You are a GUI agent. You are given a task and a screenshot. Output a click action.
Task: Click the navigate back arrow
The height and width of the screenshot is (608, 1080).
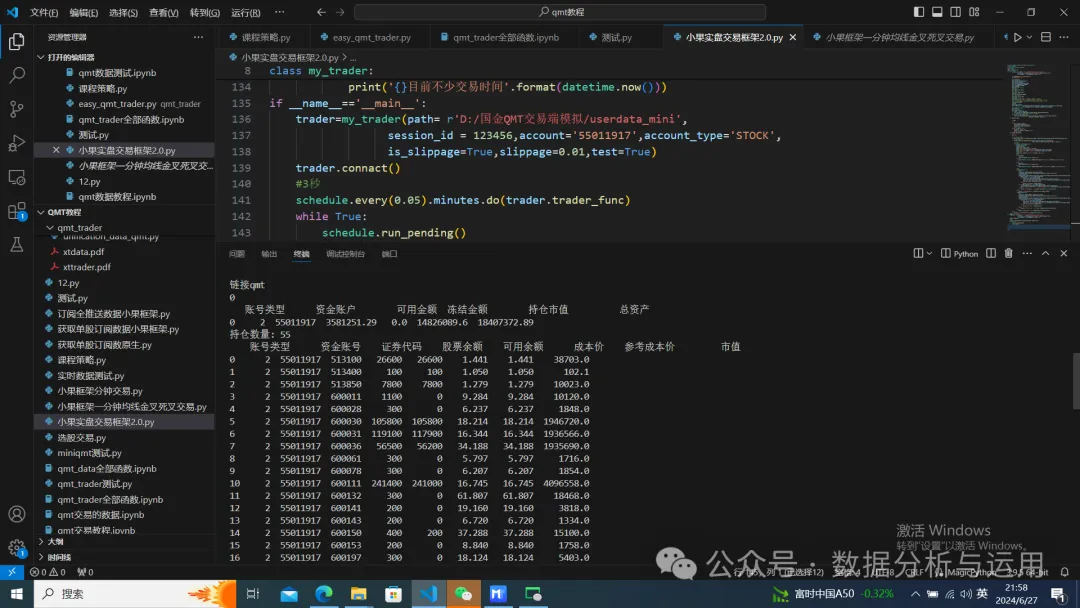coord(322,12)
